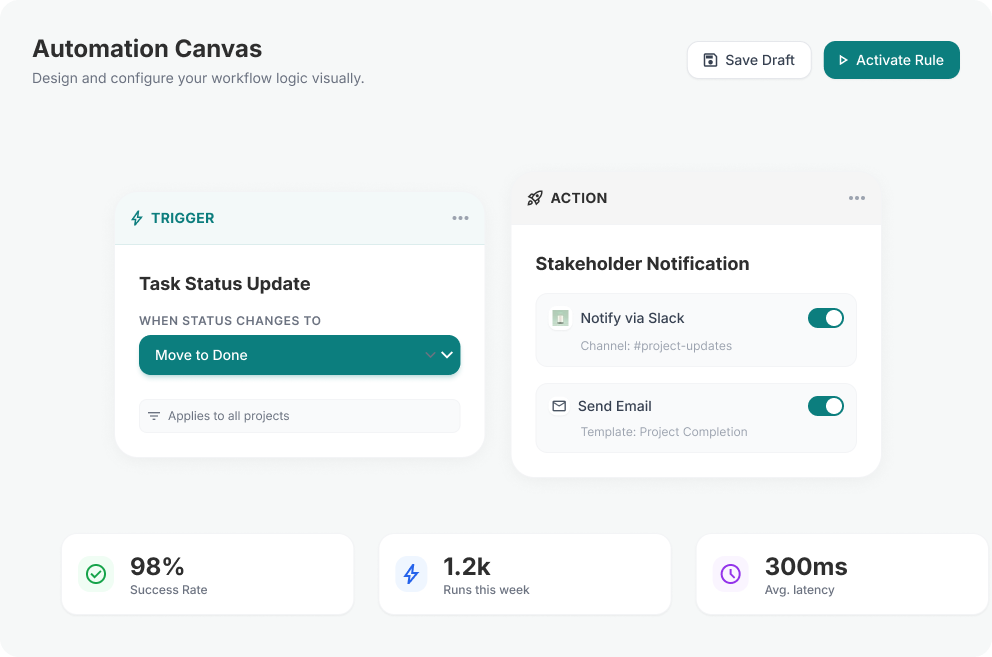This screenshot has width=992, height=657.
Task: Click the Send Email label
Action: click(614, 406)
